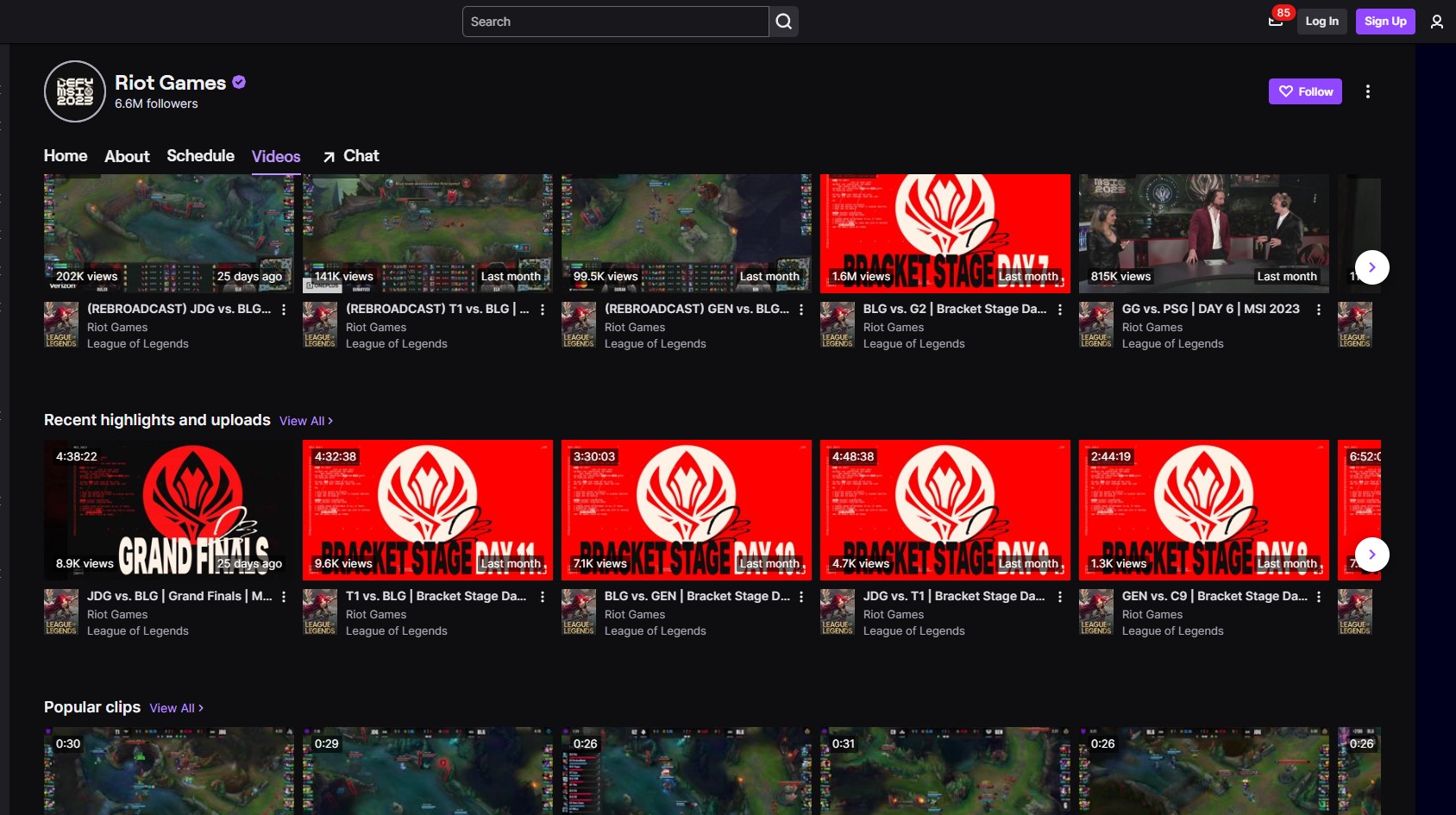Screen dimensions: 1456x815
Task: Open channel options three-dot menu
Action: tap(1367, 91)
